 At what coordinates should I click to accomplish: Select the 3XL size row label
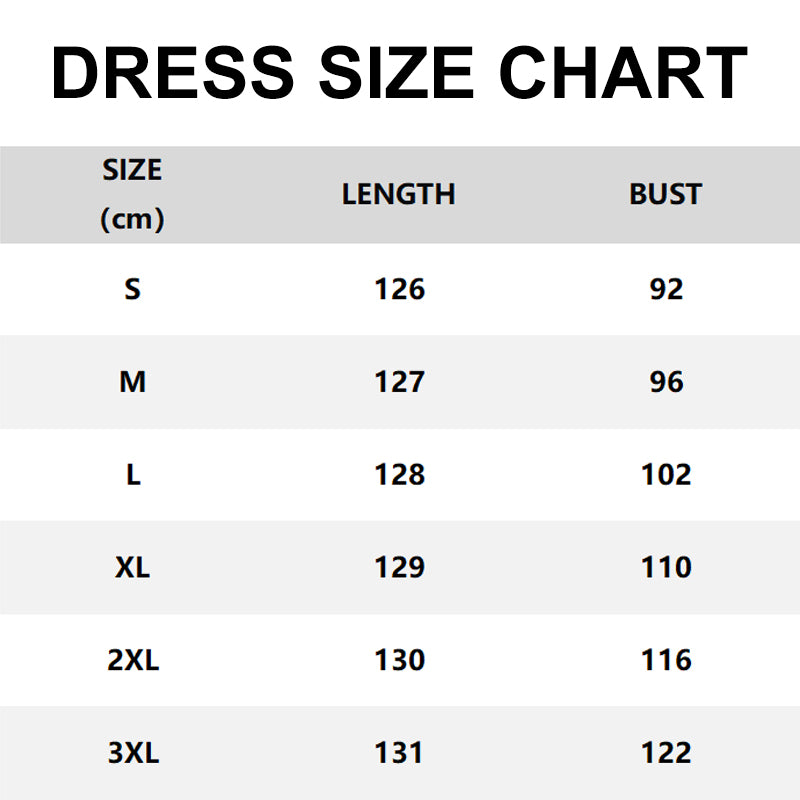(x=133, y=753)
